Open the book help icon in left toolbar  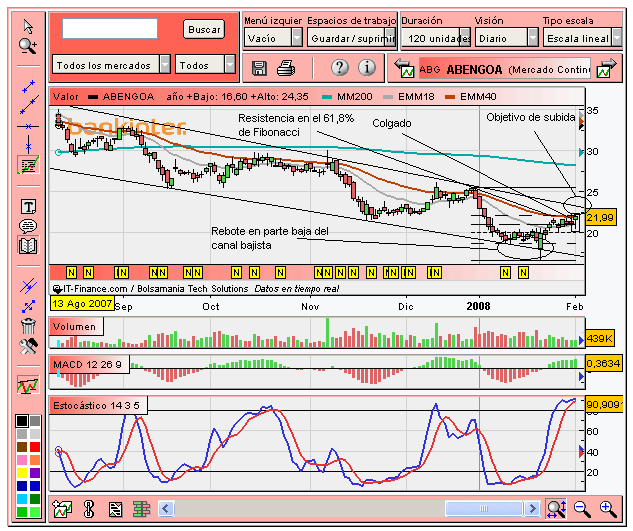[28, 245]
